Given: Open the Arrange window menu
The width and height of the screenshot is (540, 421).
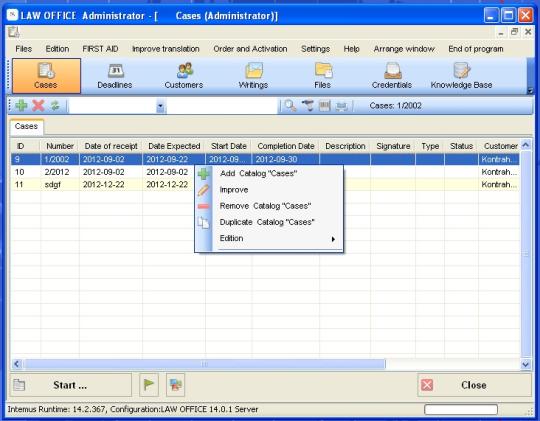Looking at the screenshot, I should coord(404,49).
